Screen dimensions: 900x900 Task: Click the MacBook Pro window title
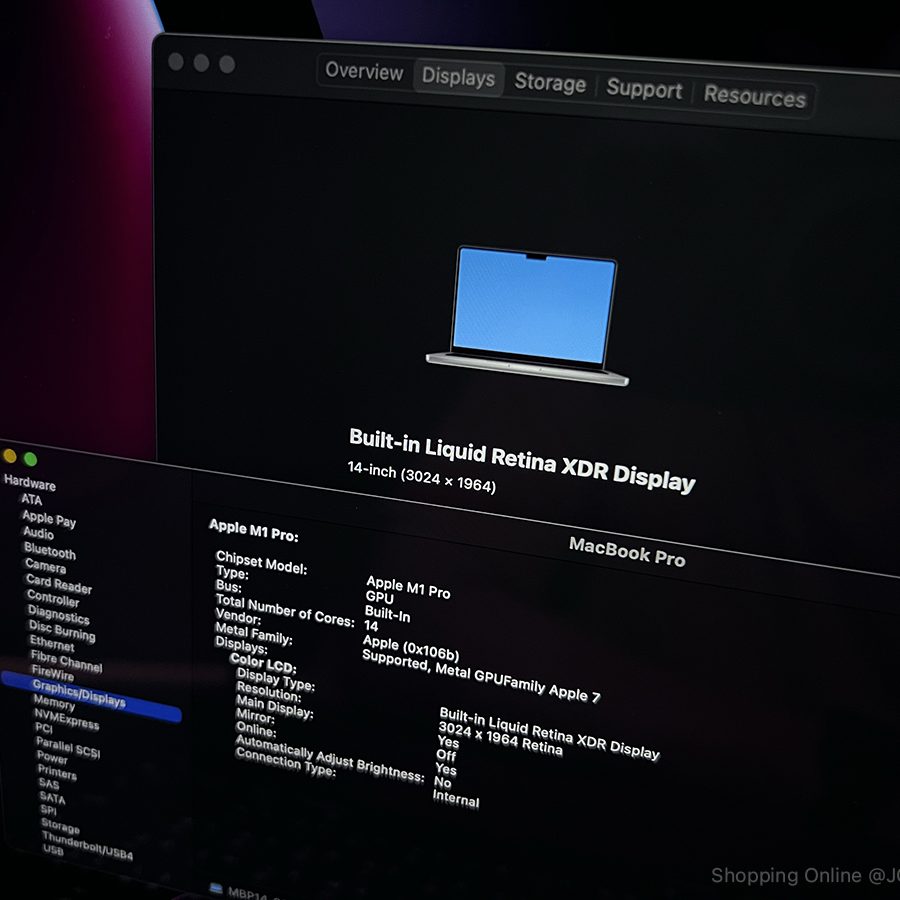coord(627,552)
